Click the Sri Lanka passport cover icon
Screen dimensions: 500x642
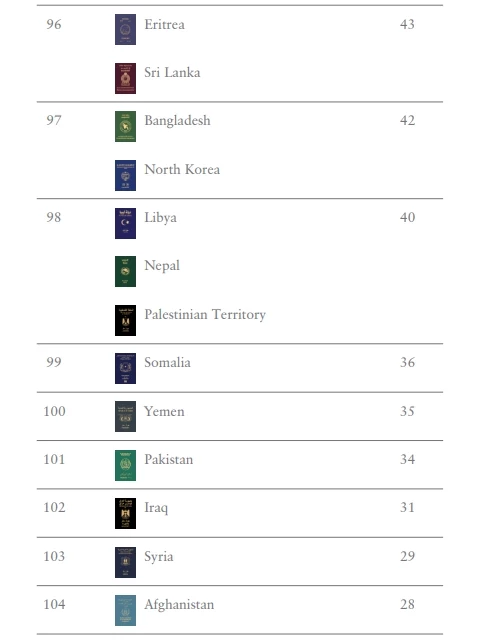[125, 78]
